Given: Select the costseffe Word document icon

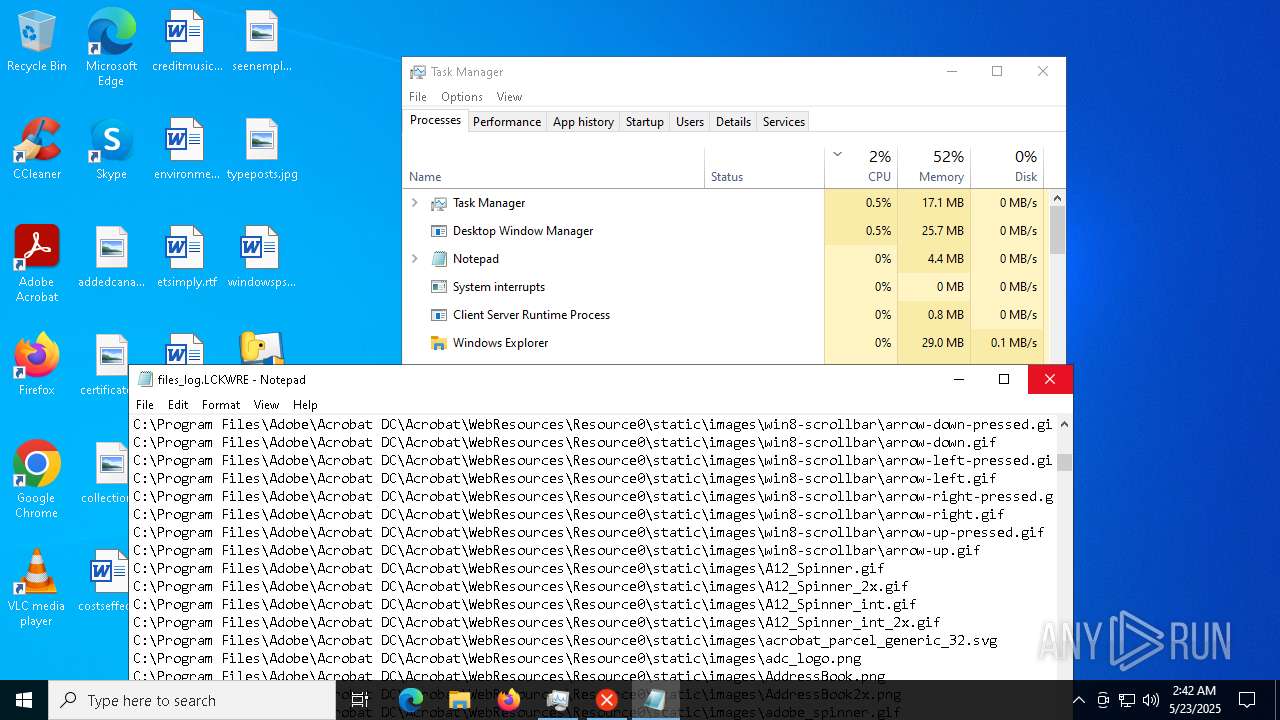Looking at the screenshot, I should pos(106,581).
